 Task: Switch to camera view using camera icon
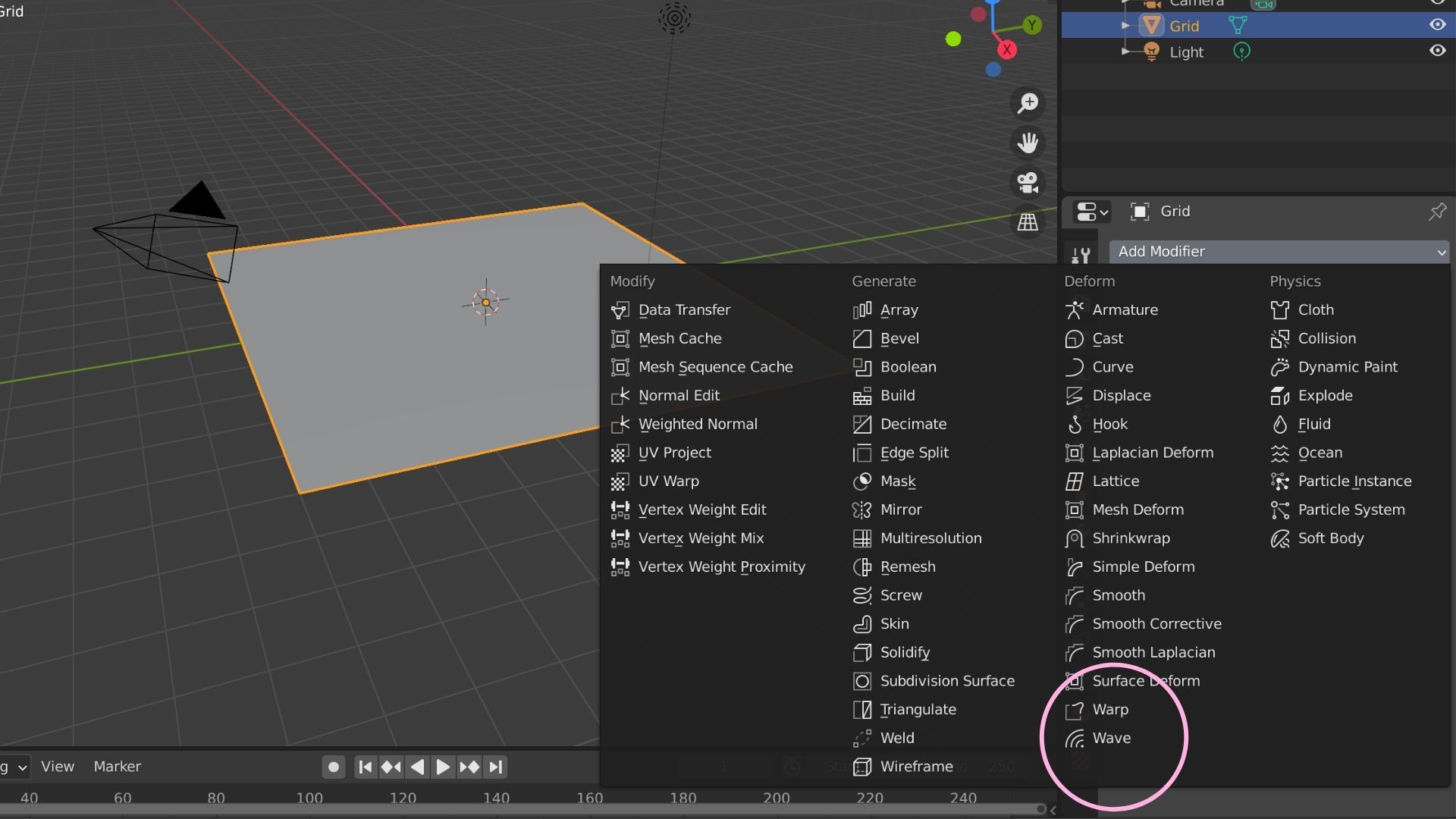tap(1028, 183)
